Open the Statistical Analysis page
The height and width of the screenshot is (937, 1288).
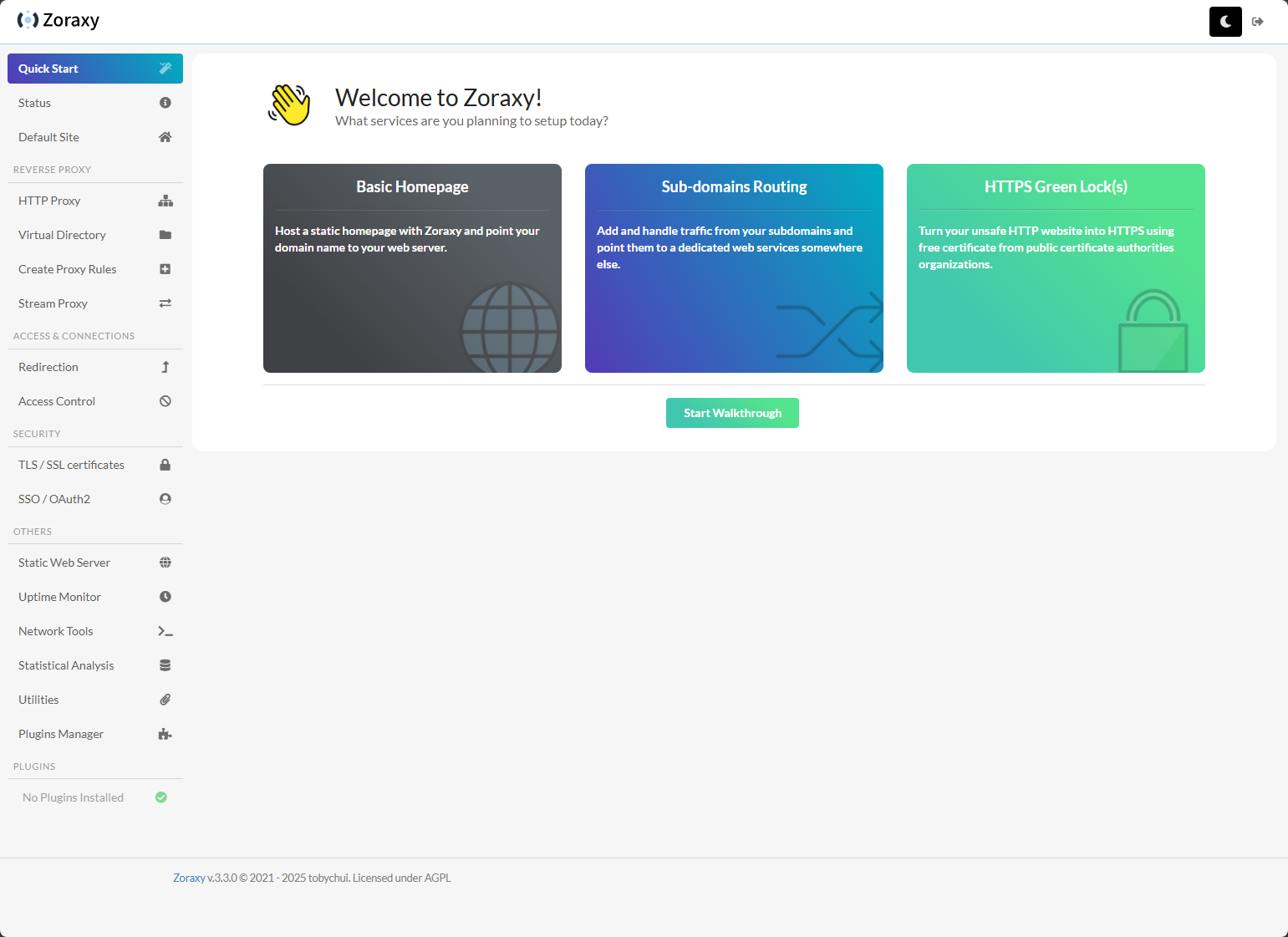(x=95, y=665)
